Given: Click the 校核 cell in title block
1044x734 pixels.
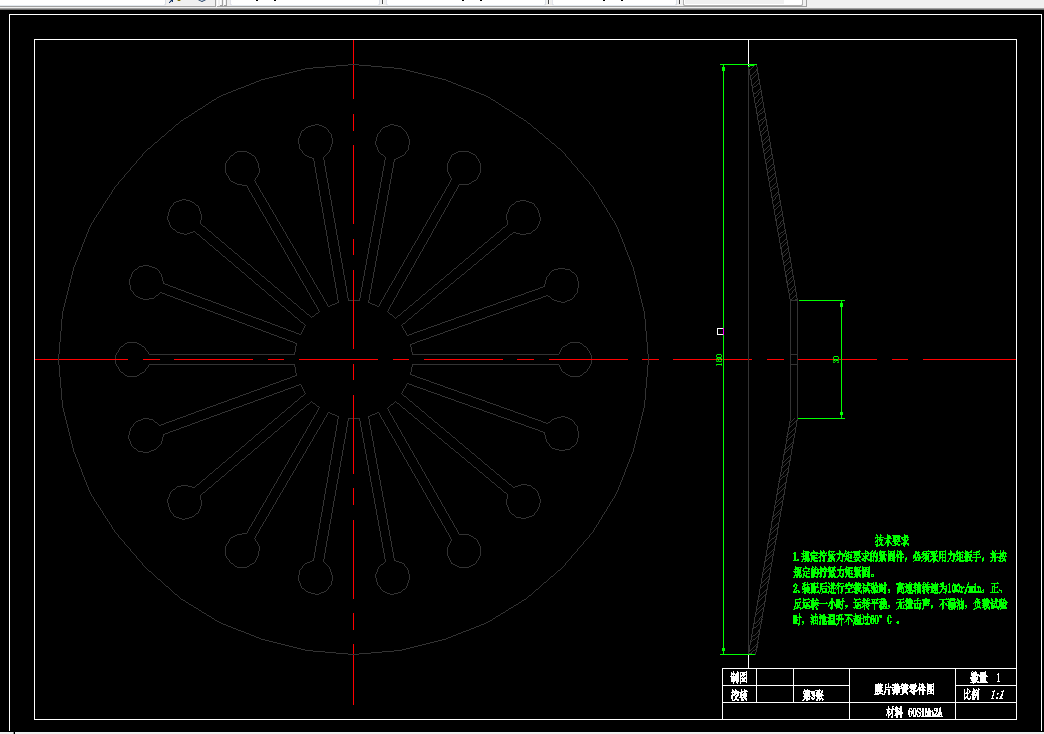Looking at the screenshot, I should click(739, 695).
